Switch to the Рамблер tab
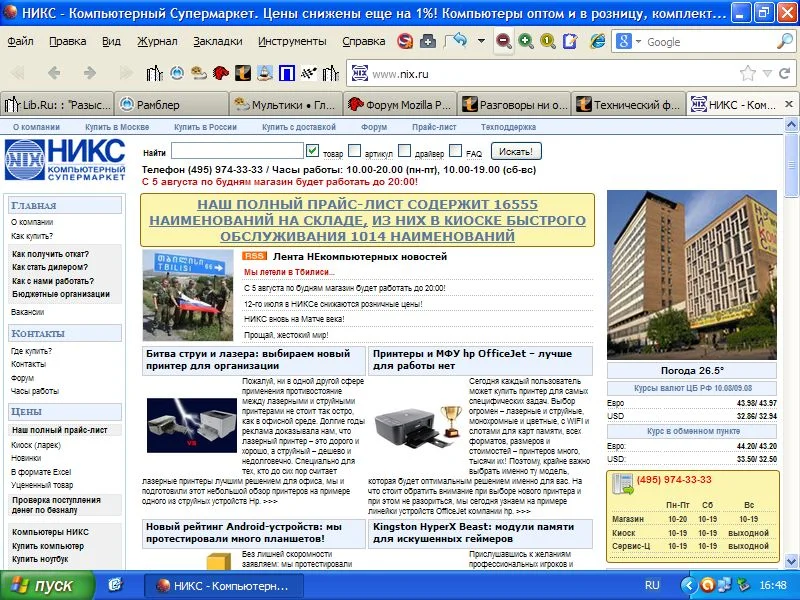Image resolution: width=800 pixels, height=600 pixels. click(x=171, y=105)
